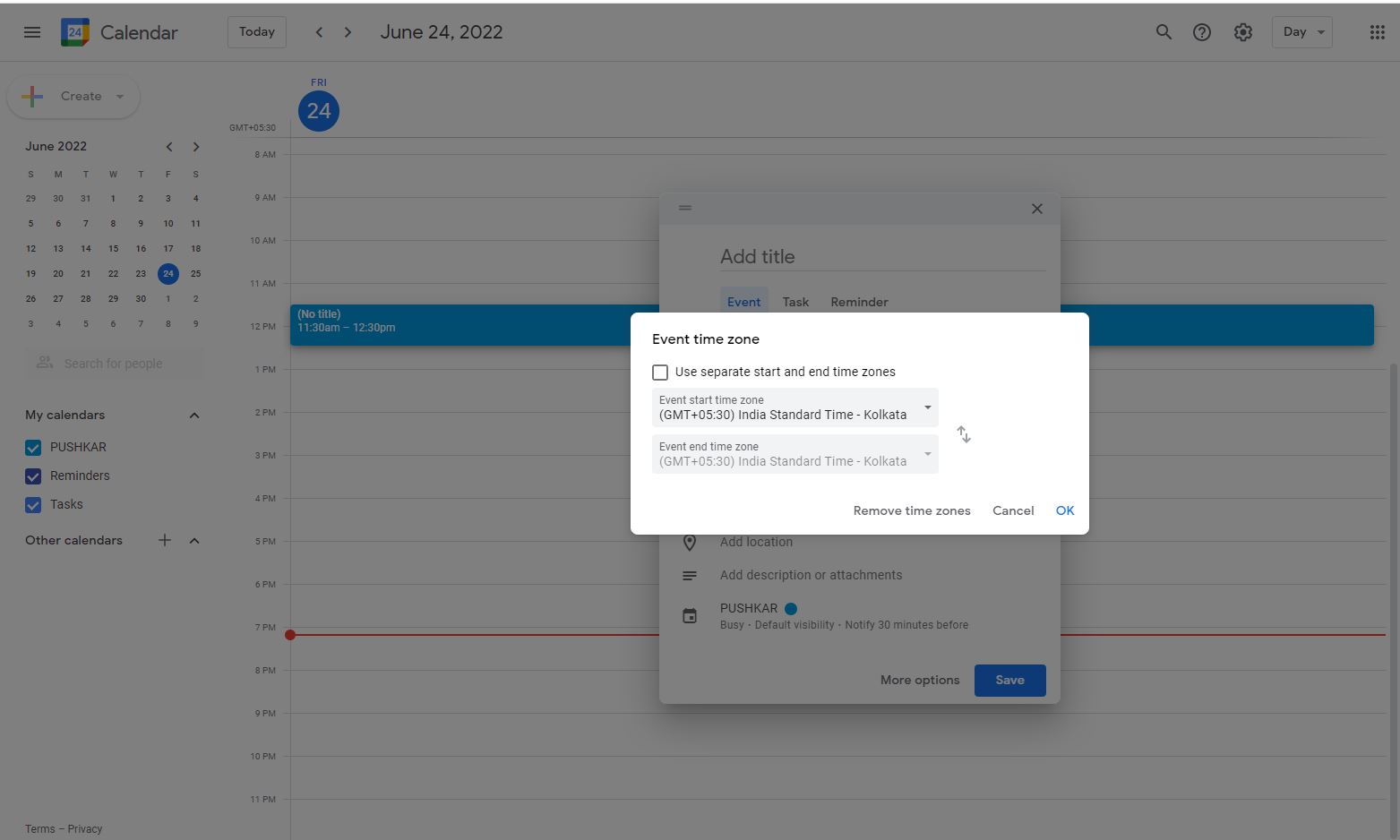Open the Day view dropdown
Viewport: 1400px width, 840px height.
pyautogui.click(x=1301, y=32)
